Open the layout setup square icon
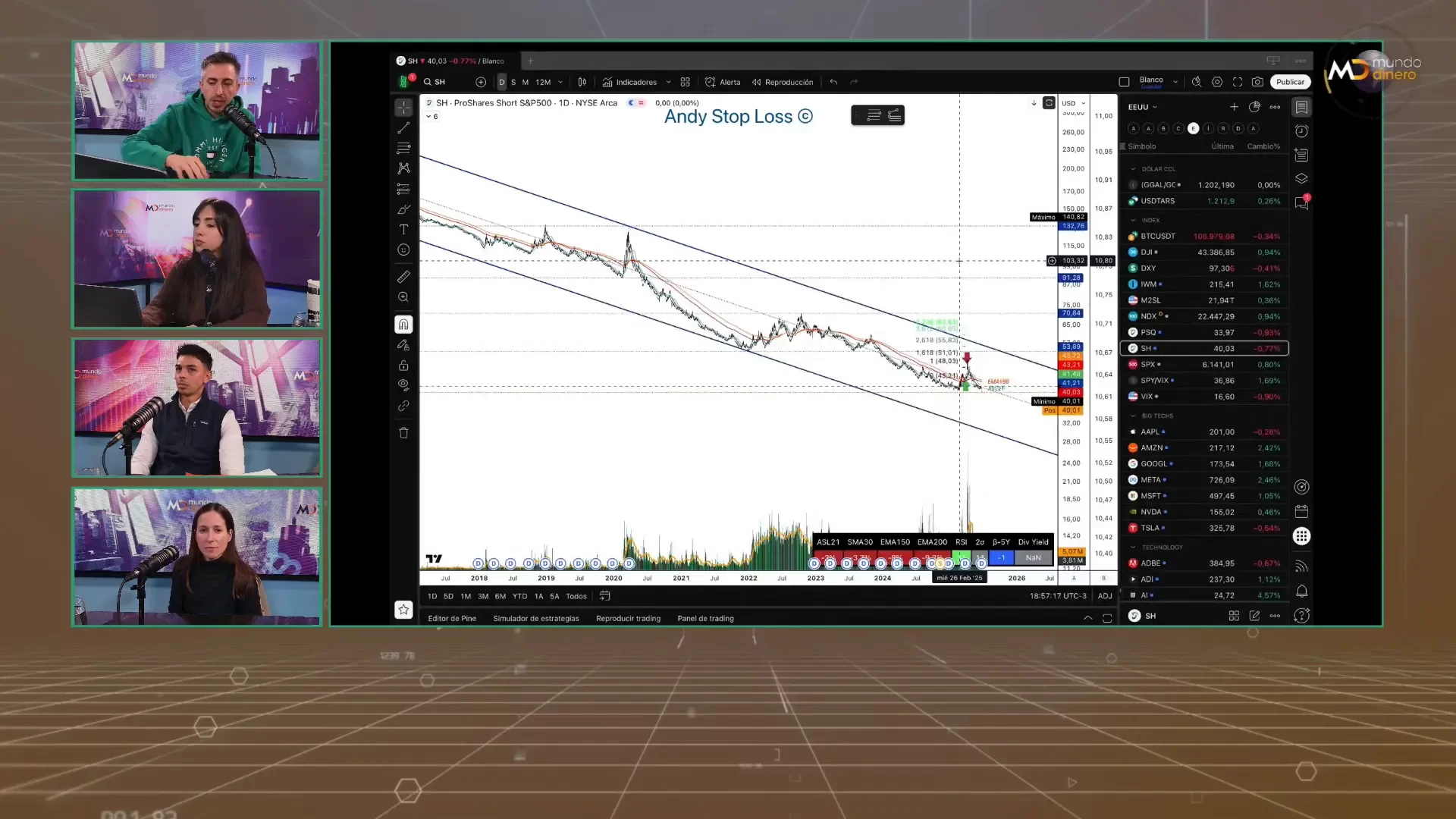 [1124, 82]
